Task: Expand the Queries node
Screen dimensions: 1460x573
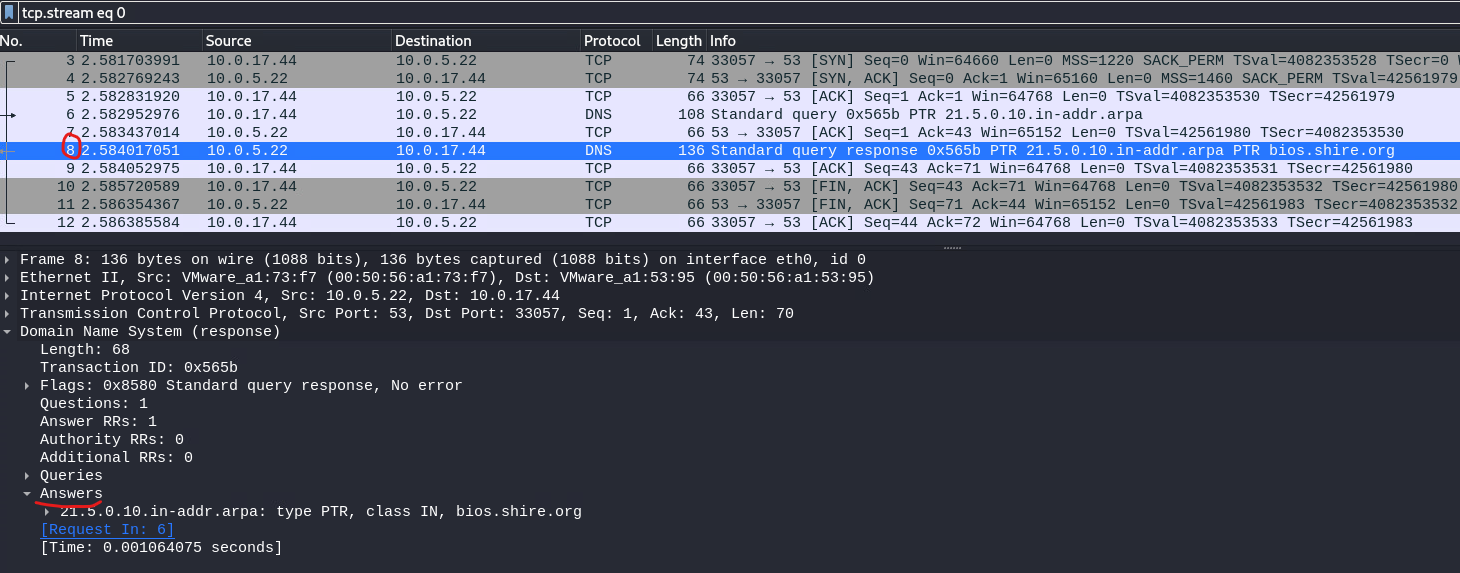Action: [x=27, y=476]
